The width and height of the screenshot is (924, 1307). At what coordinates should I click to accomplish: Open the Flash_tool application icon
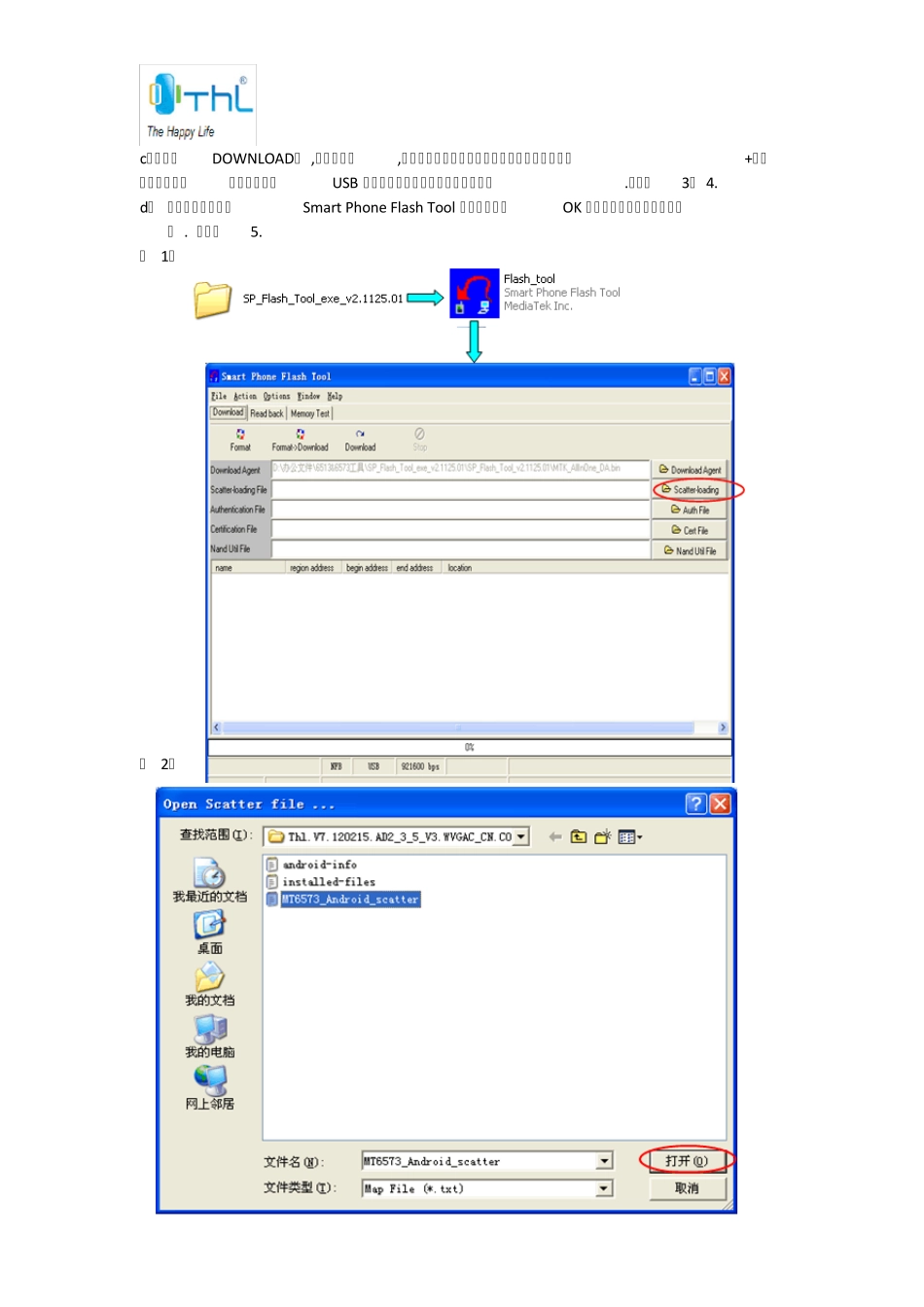click(475, 293)
